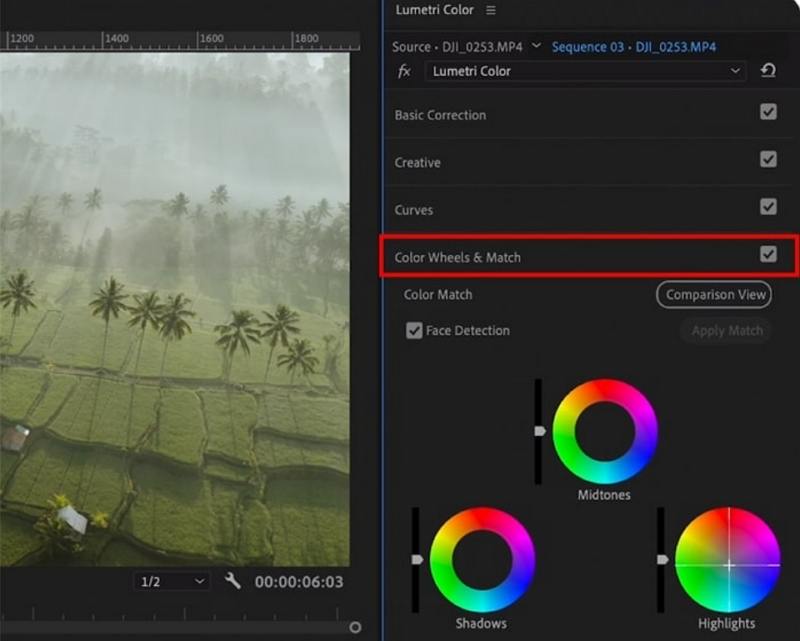Collapse the Color Wheels & Match section
The width and height of the screenshot is (800, 641).
click(458, 257)
